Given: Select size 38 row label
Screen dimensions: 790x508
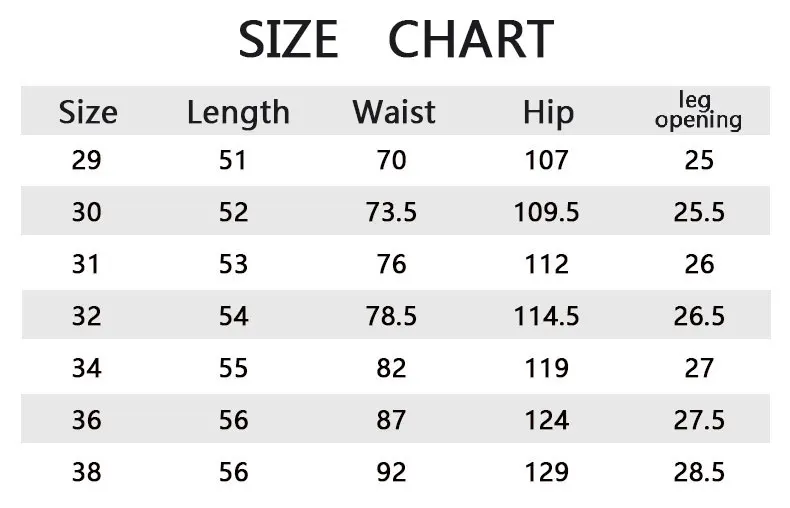Looking at the screenshot, I should 87,472.
